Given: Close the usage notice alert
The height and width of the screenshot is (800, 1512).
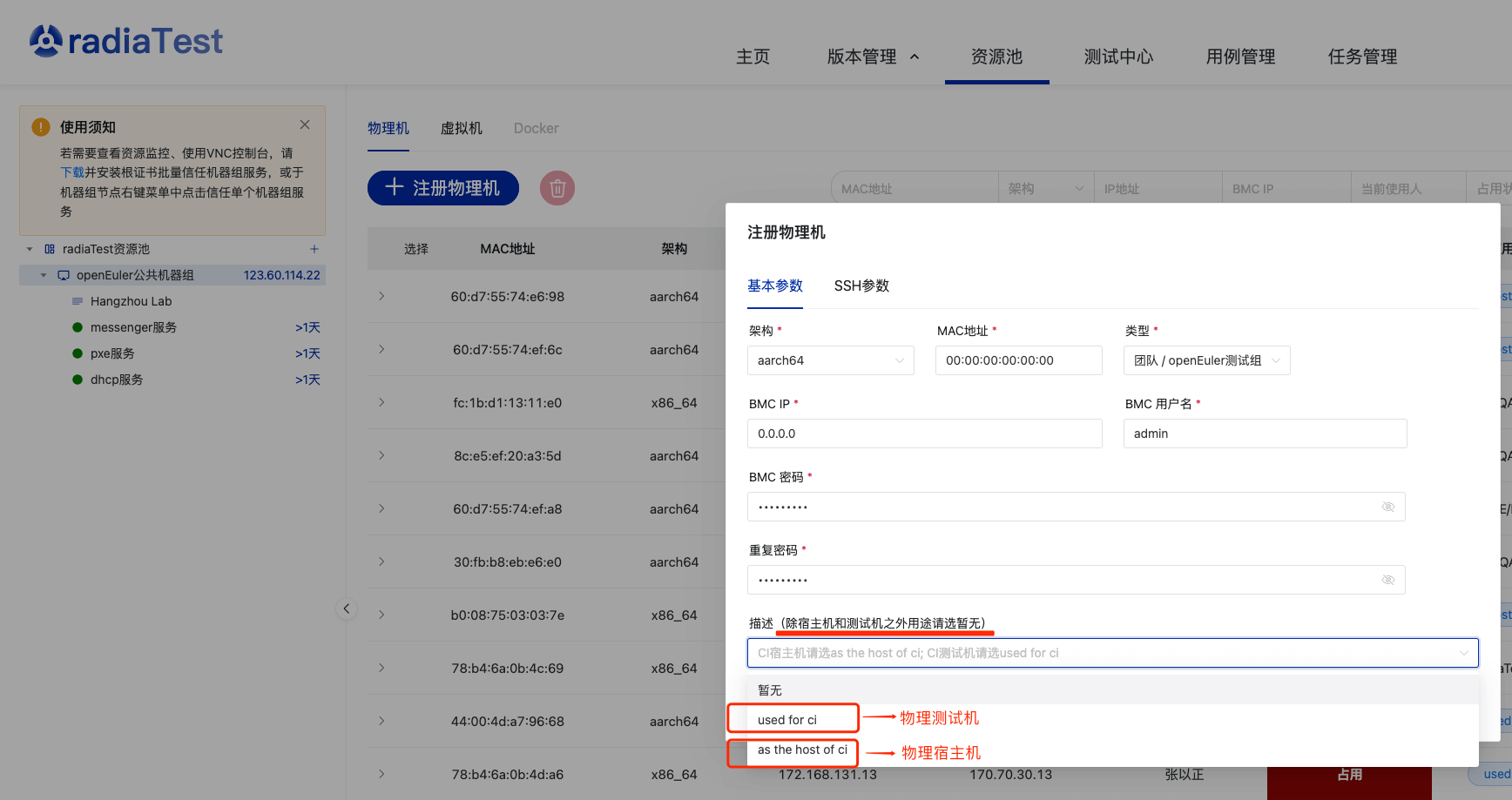Looking at the screenshot, I should (305, 124).
